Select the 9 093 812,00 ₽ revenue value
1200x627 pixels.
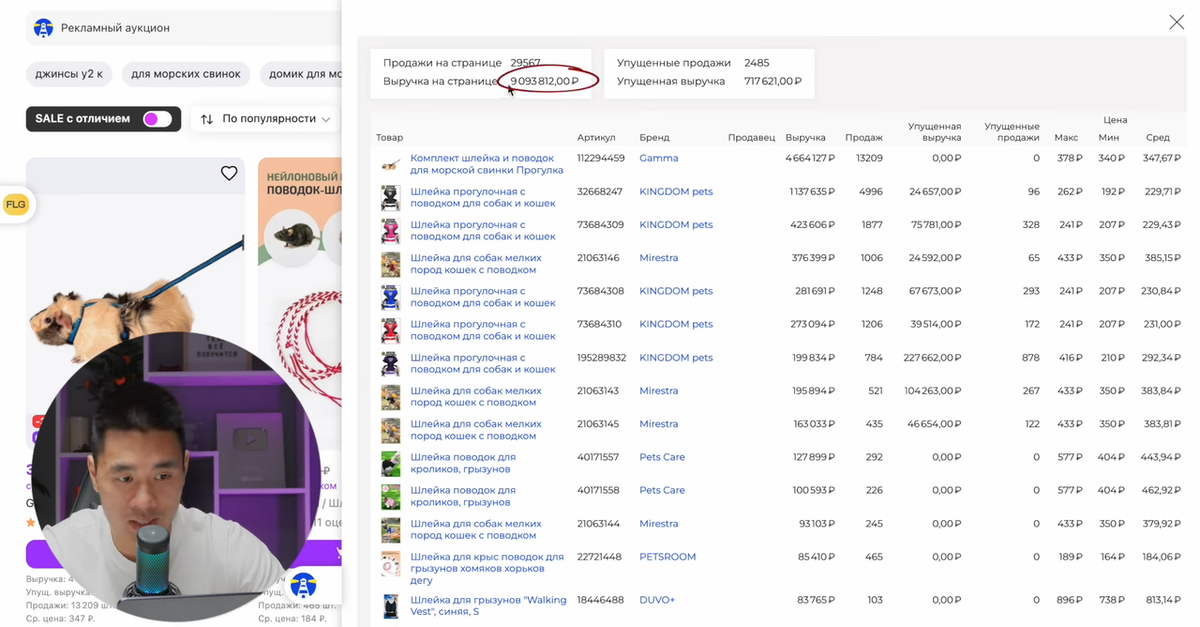(x=544, y=81)
